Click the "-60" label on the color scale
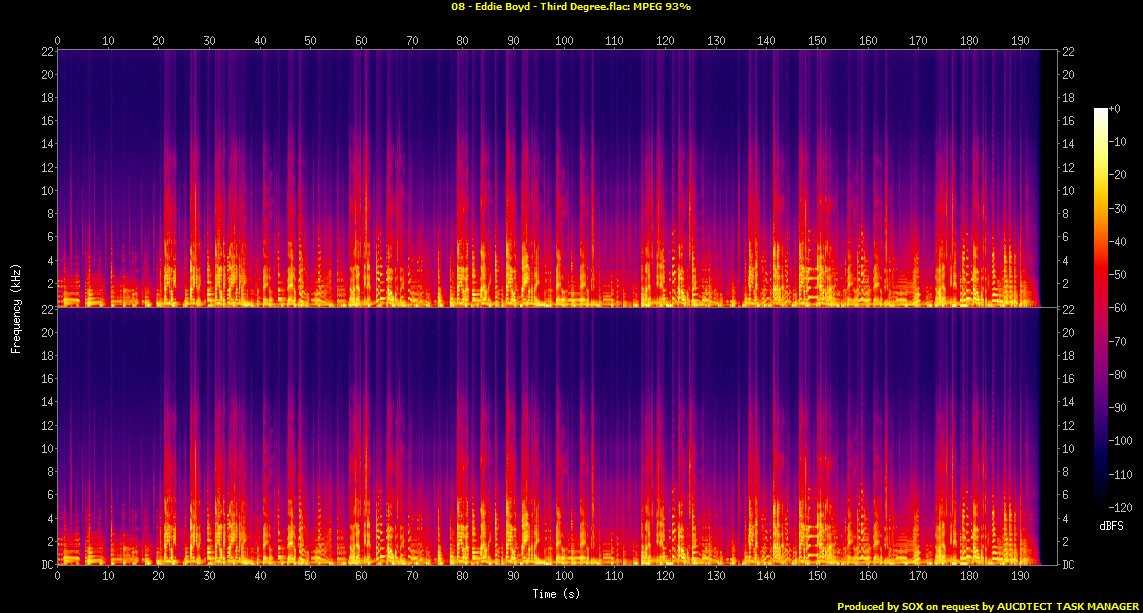The image size is (1143, 613). coord(1121,308)
